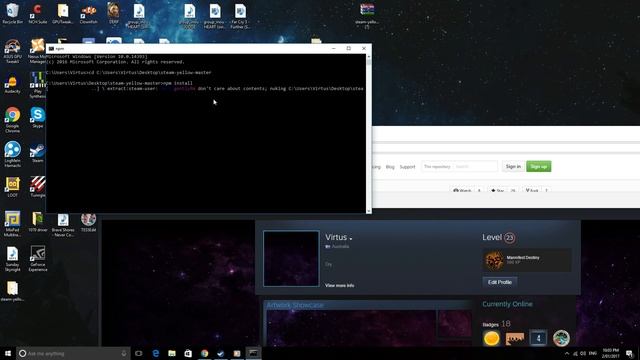Select the GPU Tweak folder icon on desktop
The width and height of the screenshot is (640, 360).
(63, 13)
